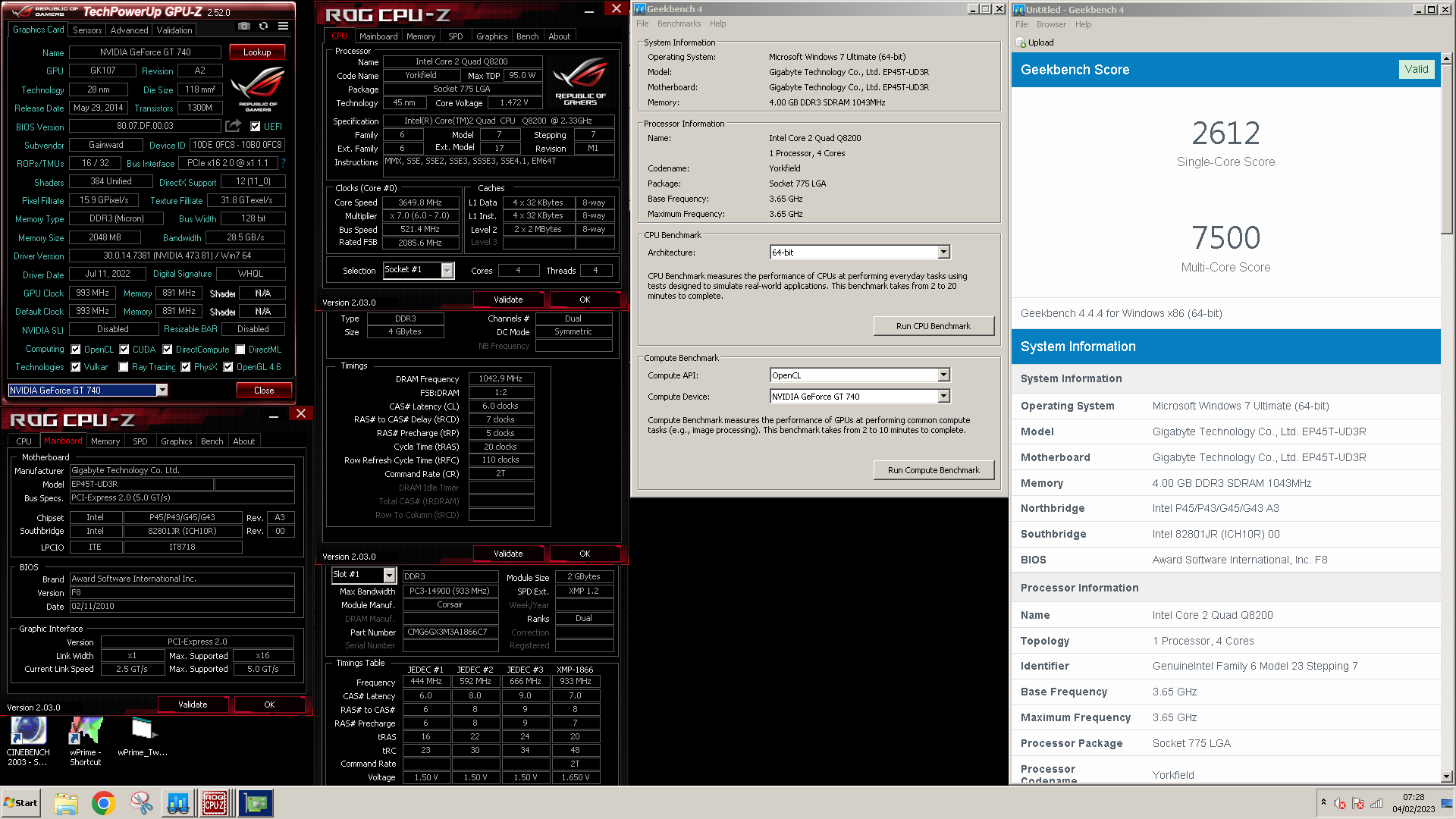Click OK in the Mainboard CPU-Z window

[269, 704]
